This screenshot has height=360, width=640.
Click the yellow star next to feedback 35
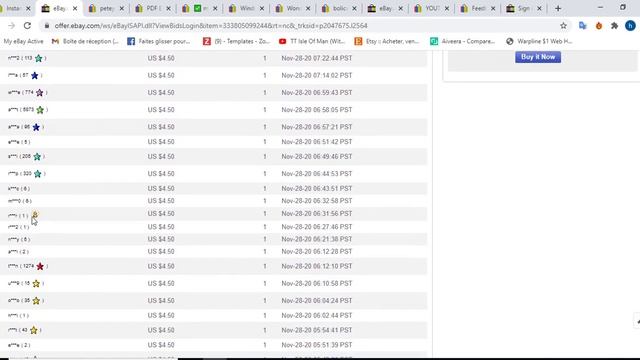point(36,301)
